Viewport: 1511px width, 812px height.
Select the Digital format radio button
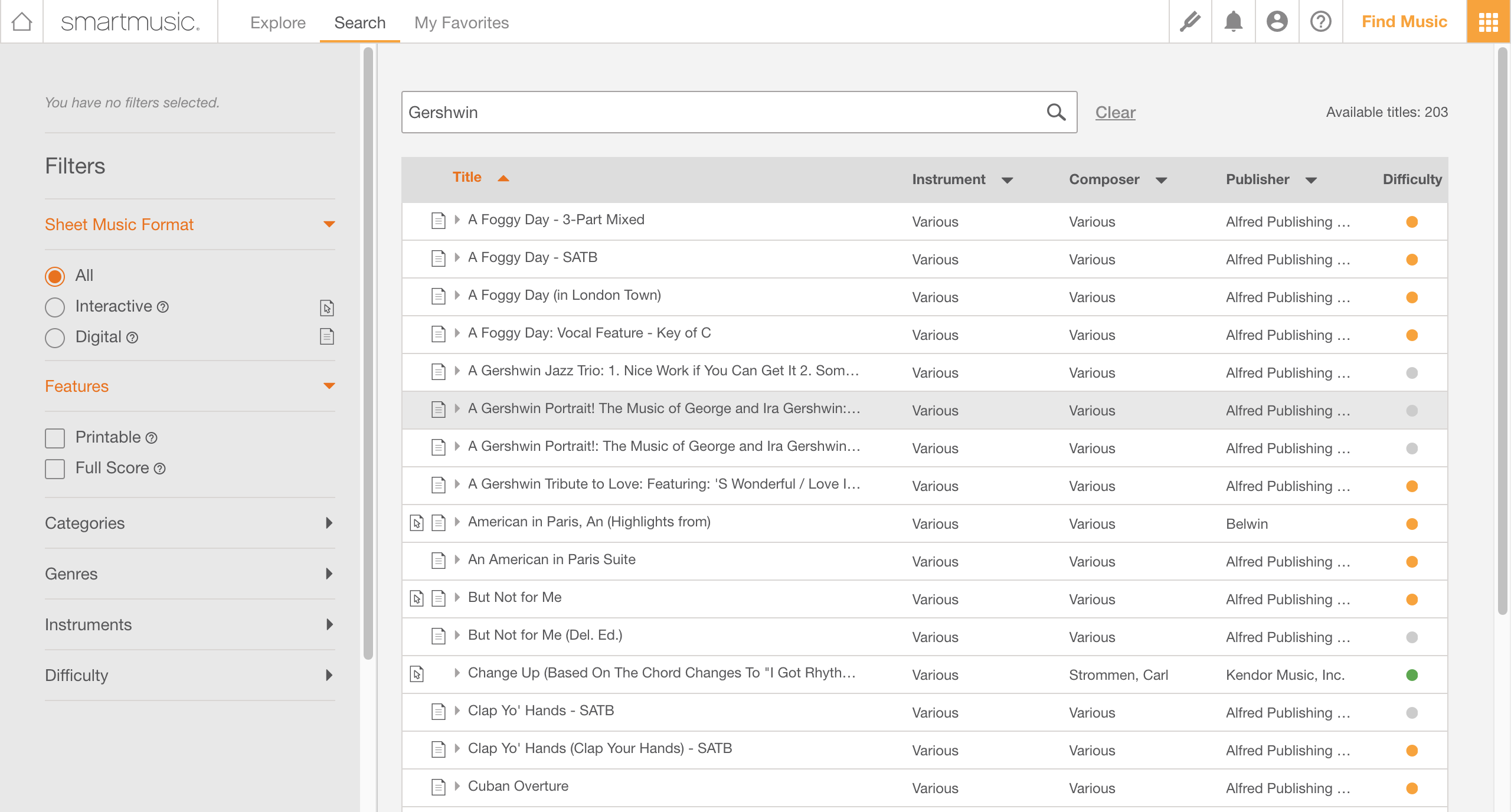[x=55, y=338]
